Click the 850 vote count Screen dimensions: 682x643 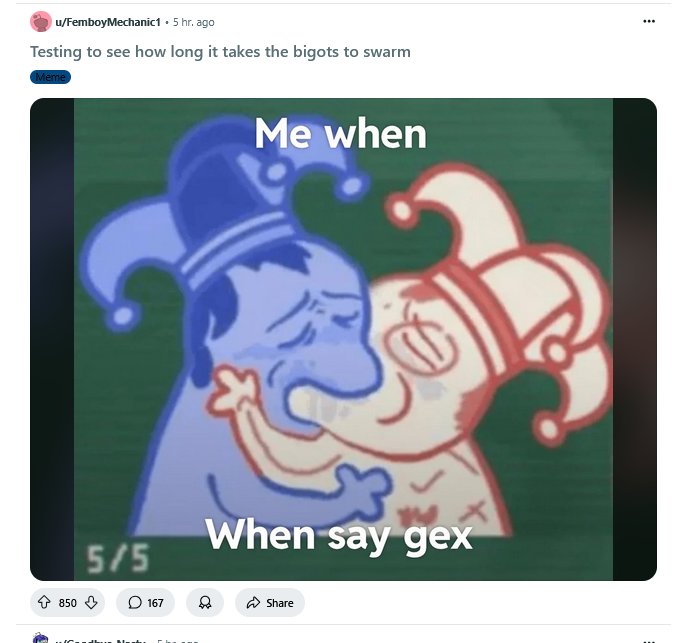(67, 603)
